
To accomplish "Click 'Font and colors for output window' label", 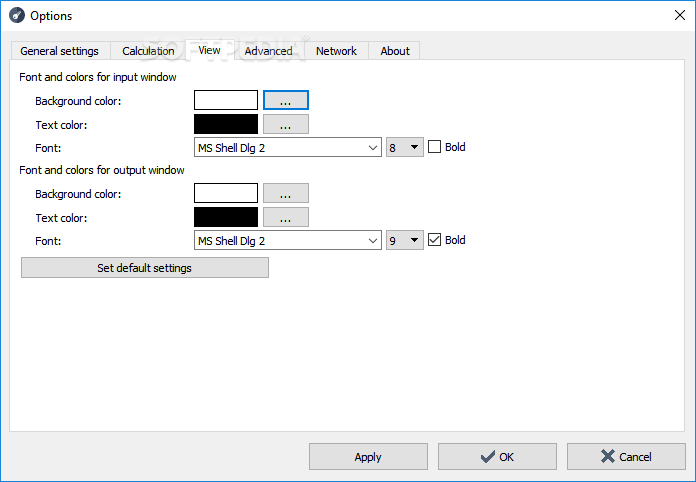I will click(102, 170).
